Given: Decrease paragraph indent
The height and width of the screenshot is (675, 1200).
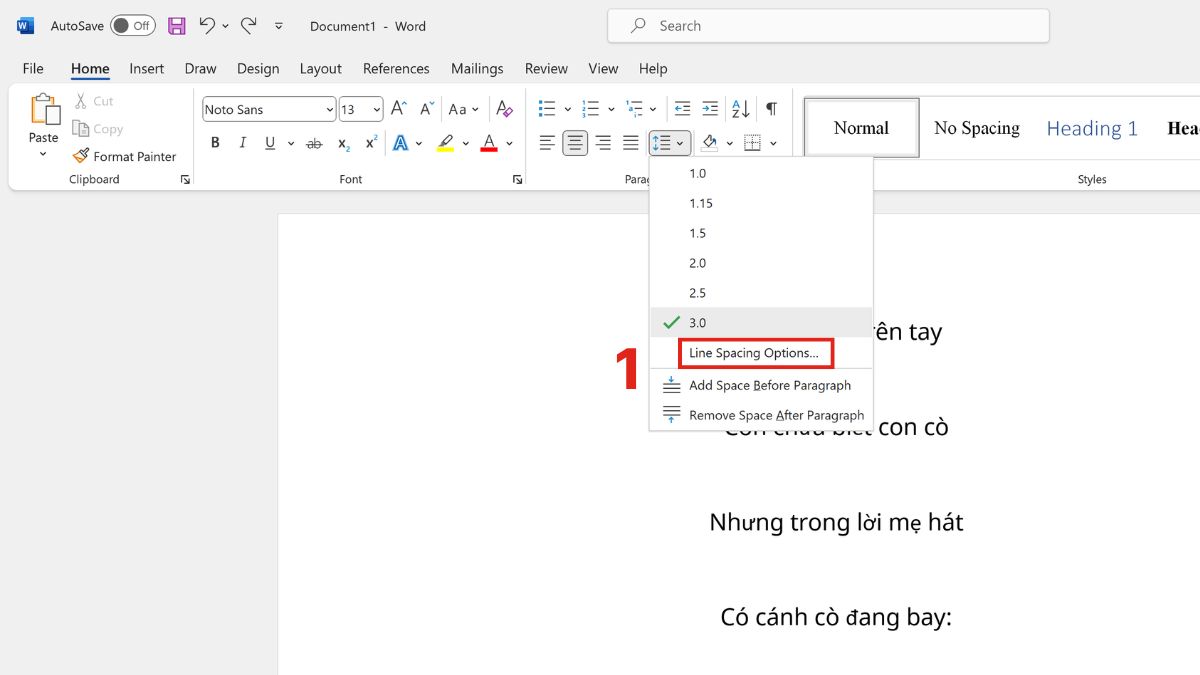Looking at the screenshot, I should pyautogui.click(x=682, y=109).
